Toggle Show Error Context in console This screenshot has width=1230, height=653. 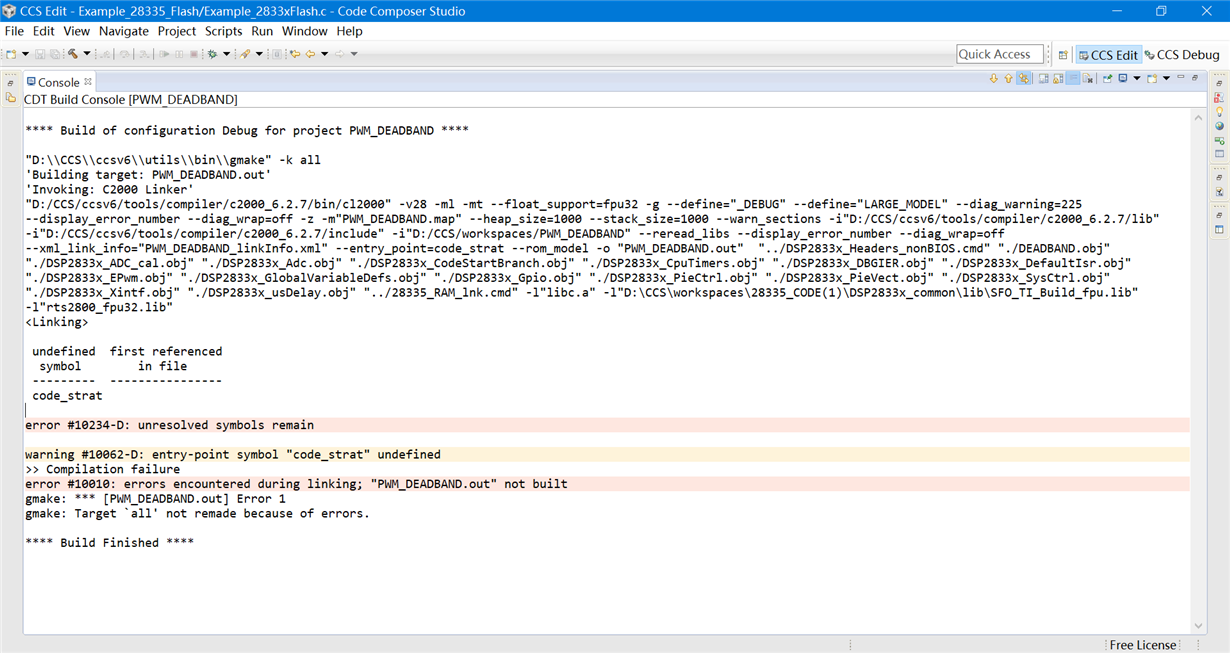(1024, 79)
